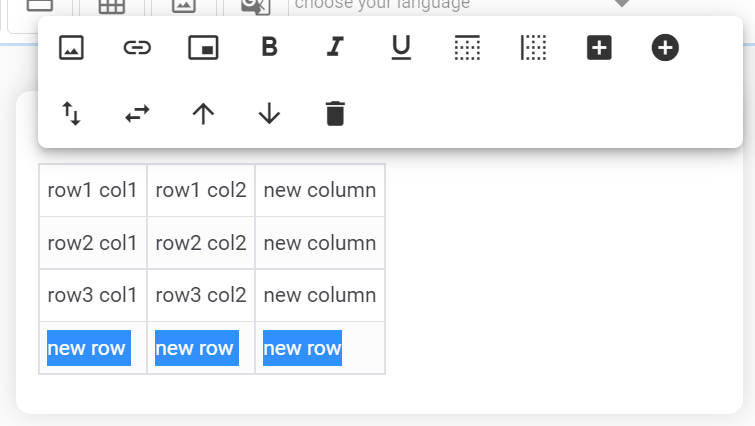
Task: Click the up arrow icon
Action: [203, 113]
